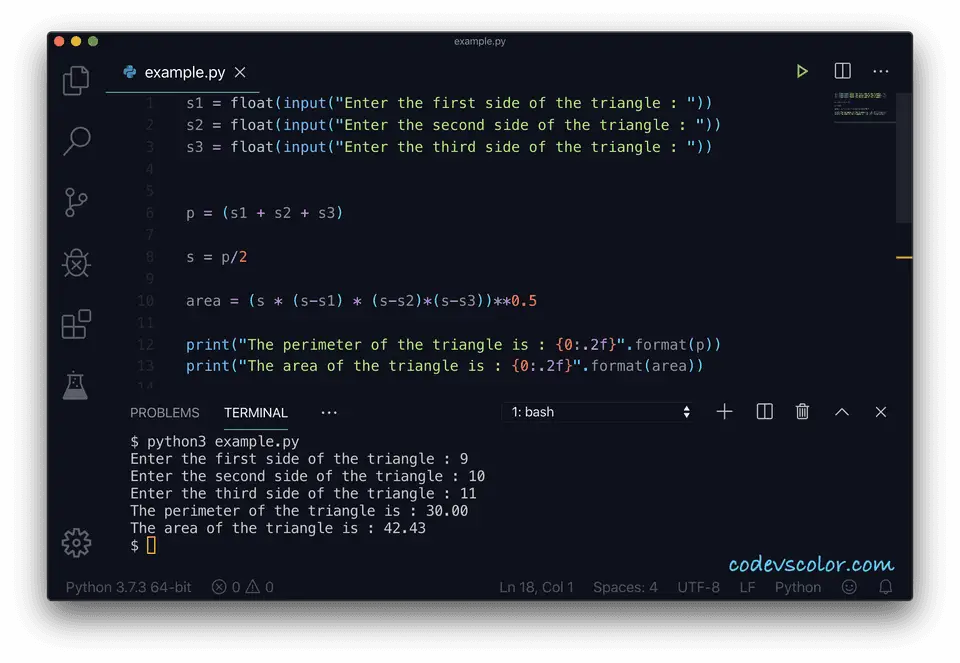Viewport: 960px width, 663px height.
Task: Split the editor to the right
Action: [x=842, y=71]
